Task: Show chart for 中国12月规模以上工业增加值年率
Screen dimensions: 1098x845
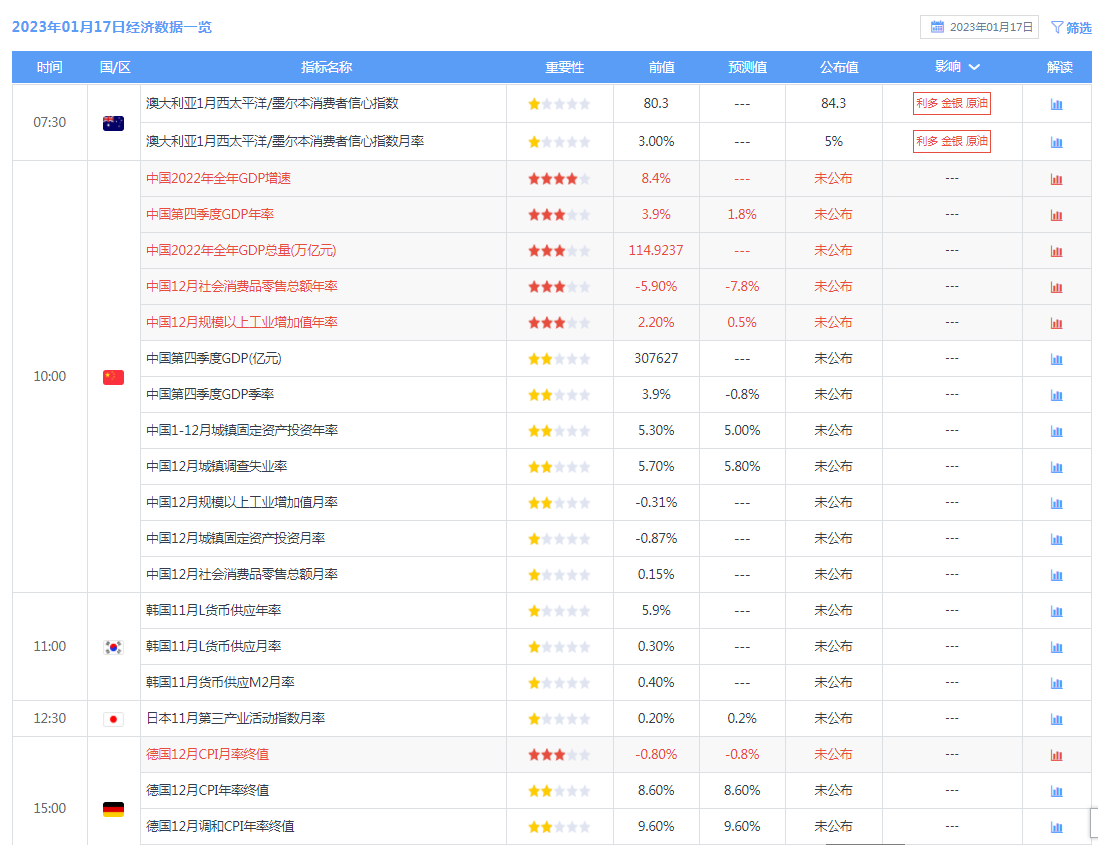Action: (1056, 323)
